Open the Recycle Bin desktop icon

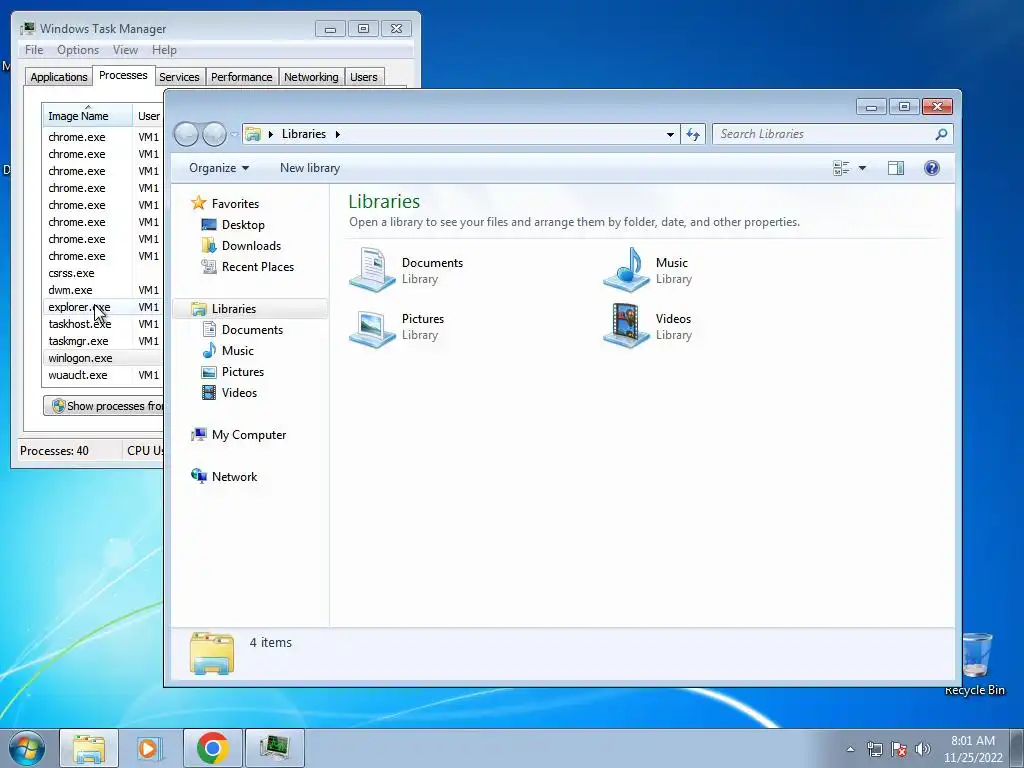(x=975, y=663)
